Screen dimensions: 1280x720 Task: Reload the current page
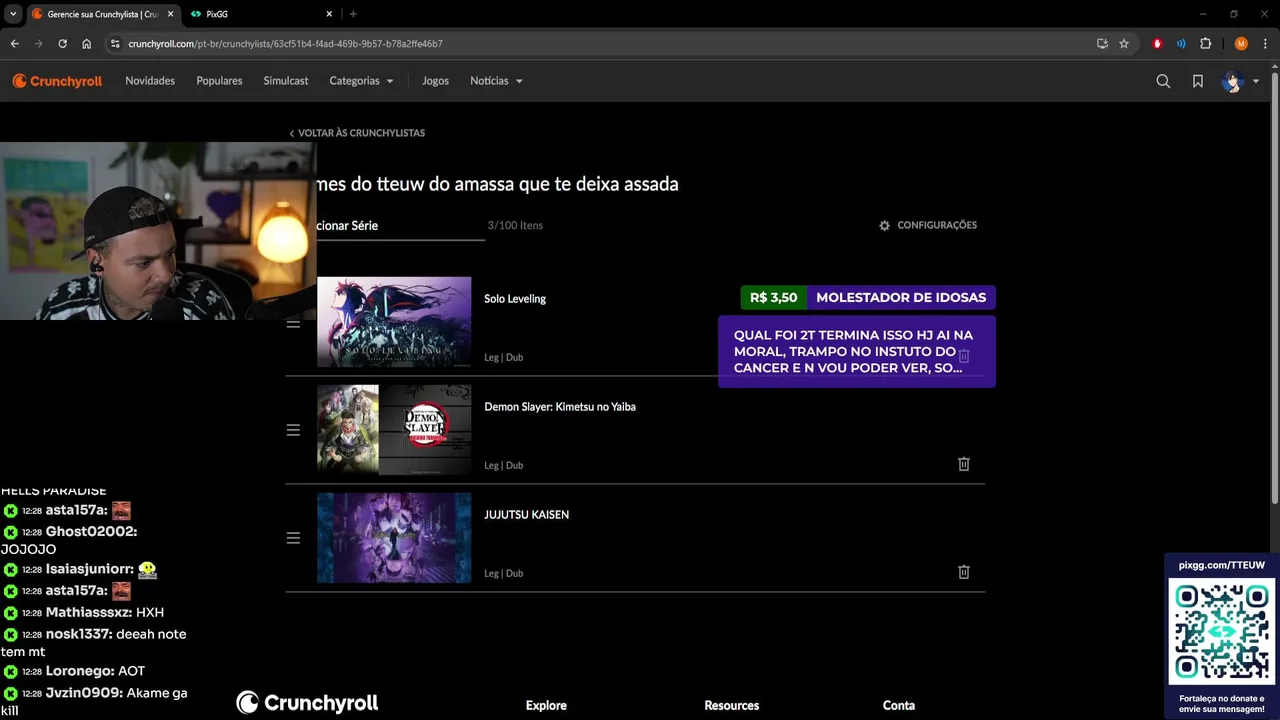pyautogui.click(x=62, y=44)
